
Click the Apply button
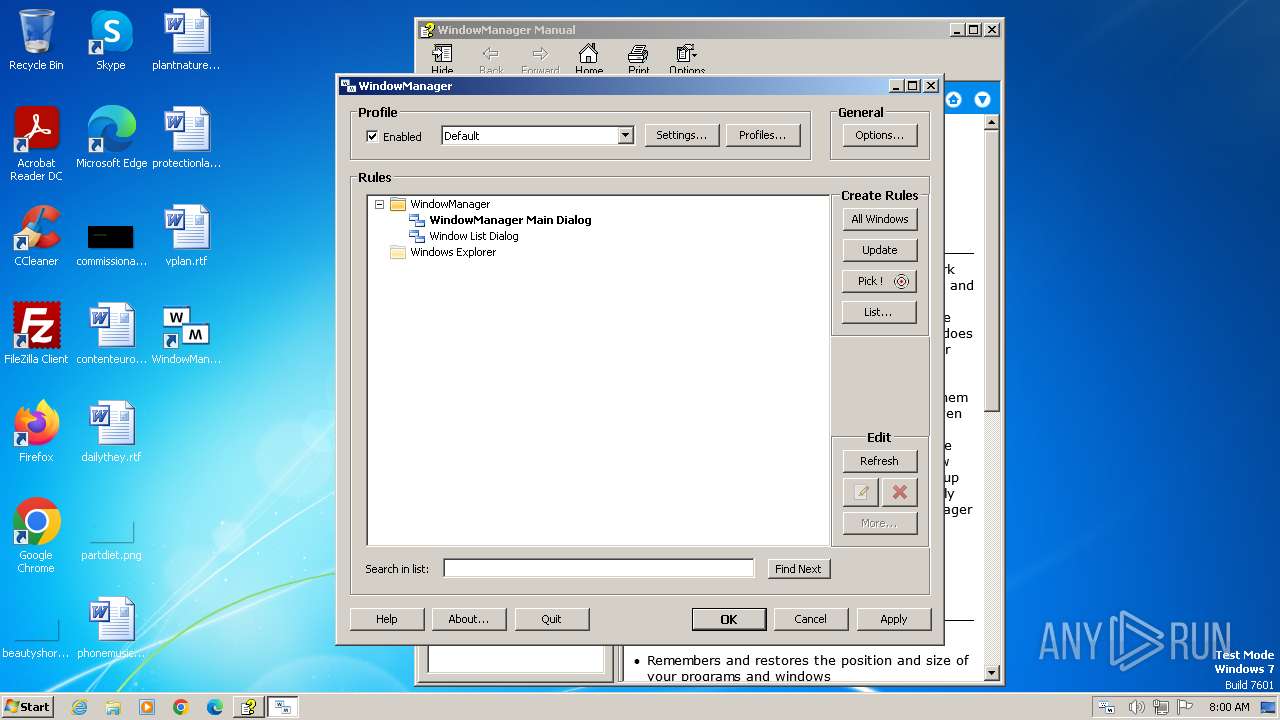(x=894, y=619)
